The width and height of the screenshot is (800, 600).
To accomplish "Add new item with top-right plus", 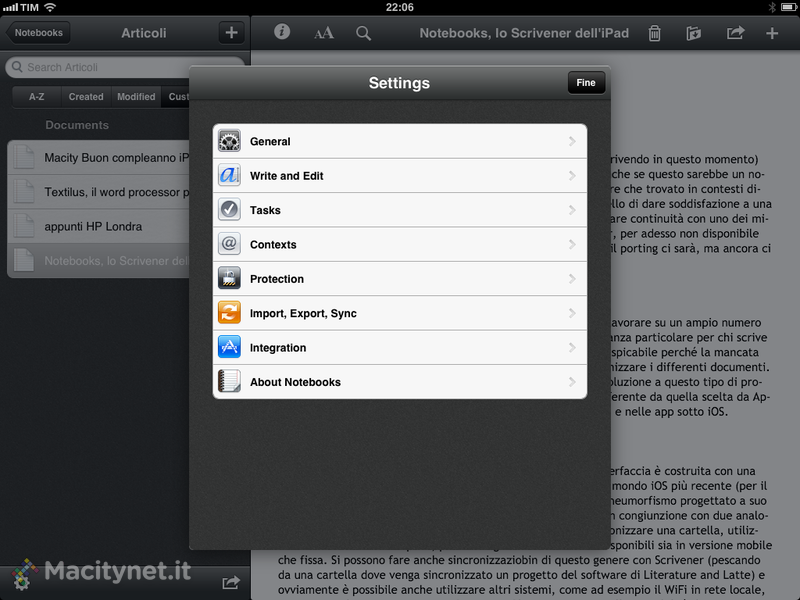I will [x=772, y=33].
